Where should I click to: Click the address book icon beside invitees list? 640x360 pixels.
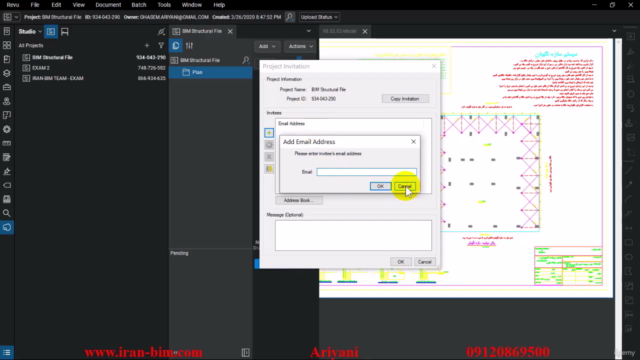pyautogui.click(x=269, y=169)
